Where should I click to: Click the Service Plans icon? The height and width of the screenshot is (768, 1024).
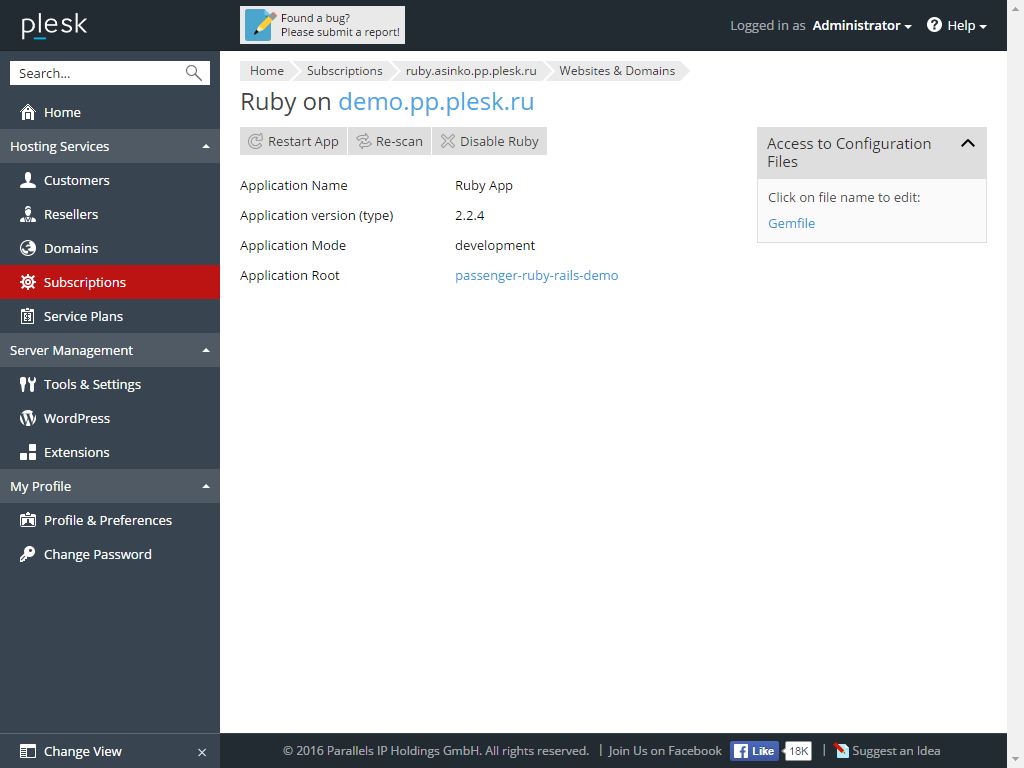pos(28,316)
